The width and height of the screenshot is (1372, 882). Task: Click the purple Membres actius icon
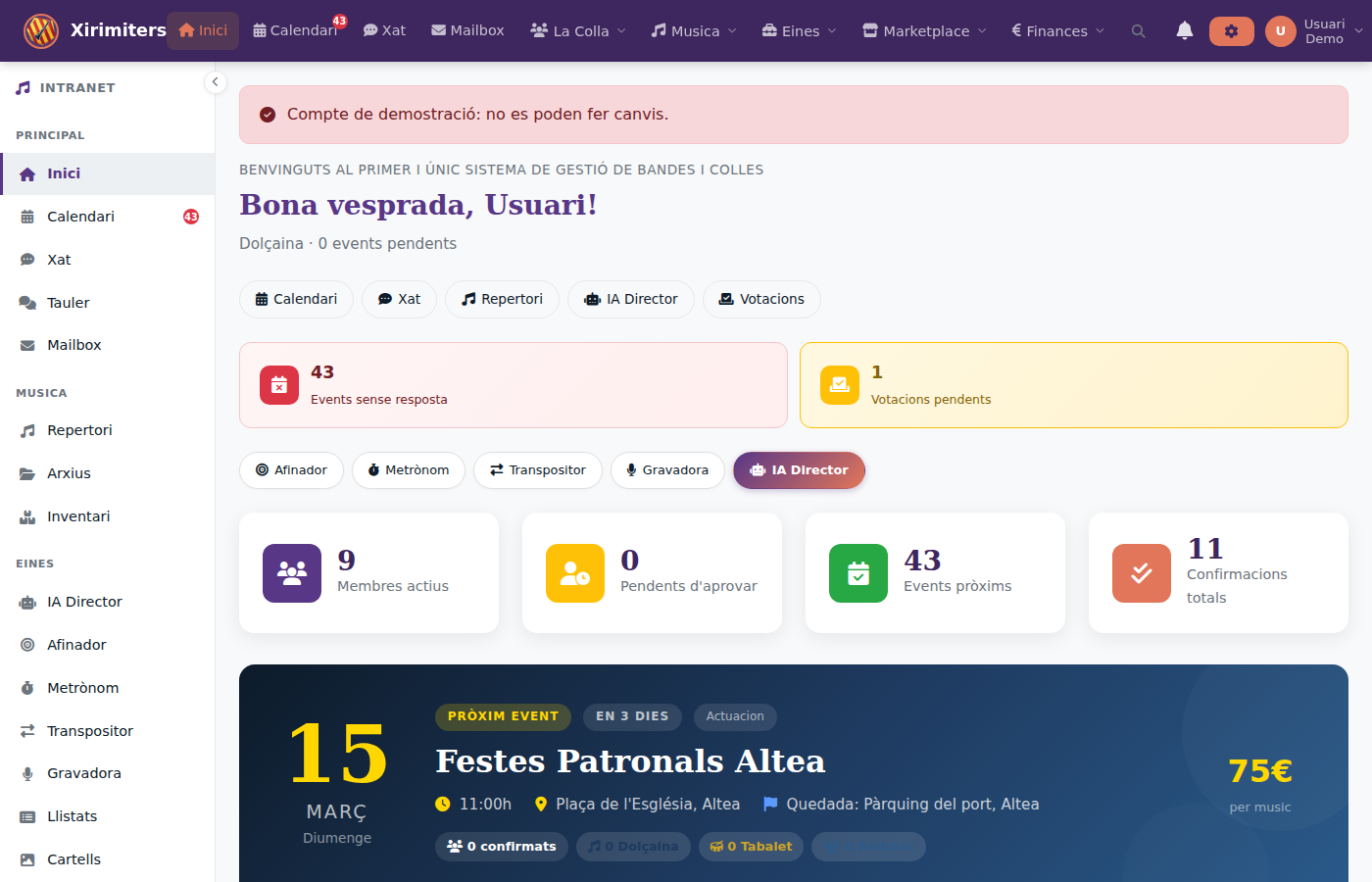click(x=292, y=573)
